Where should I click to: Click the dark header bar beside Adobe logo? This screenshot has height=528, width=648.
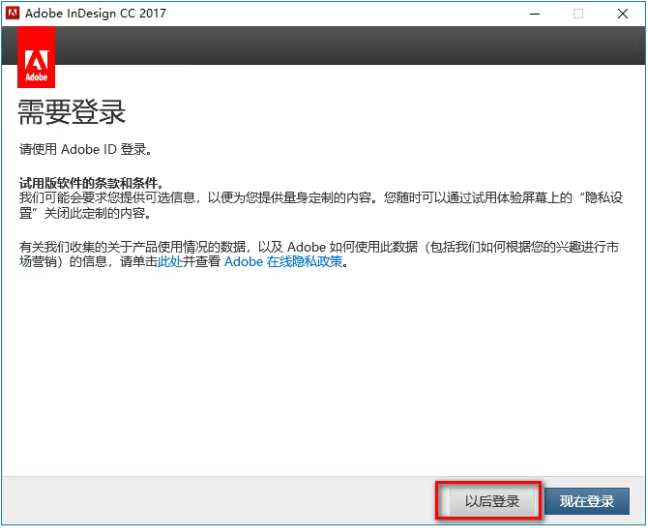tap(350, 46)
